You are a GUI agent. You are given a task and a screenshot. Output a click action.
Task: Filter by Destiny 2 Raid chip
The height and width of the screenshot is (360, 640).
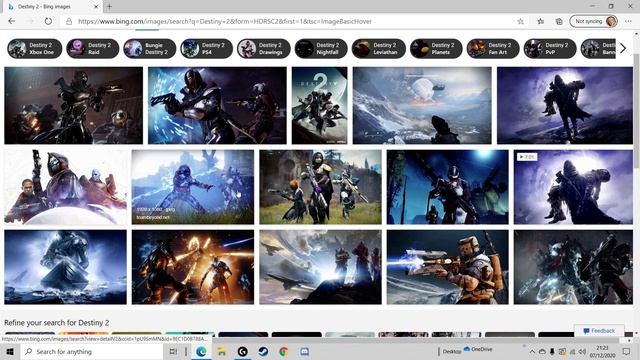coord(93,49)
